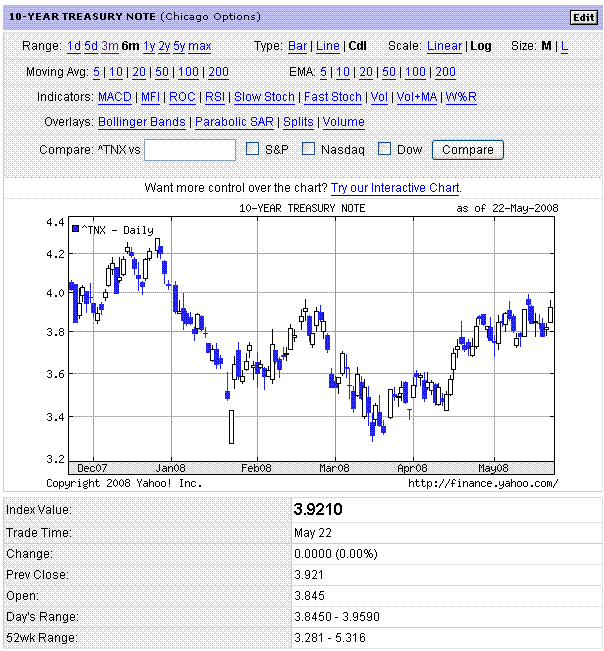Overlay Bollinger Bands on chart
Image resolution: width=604 pixels, height=651 pixels.
tap(141, 122)
